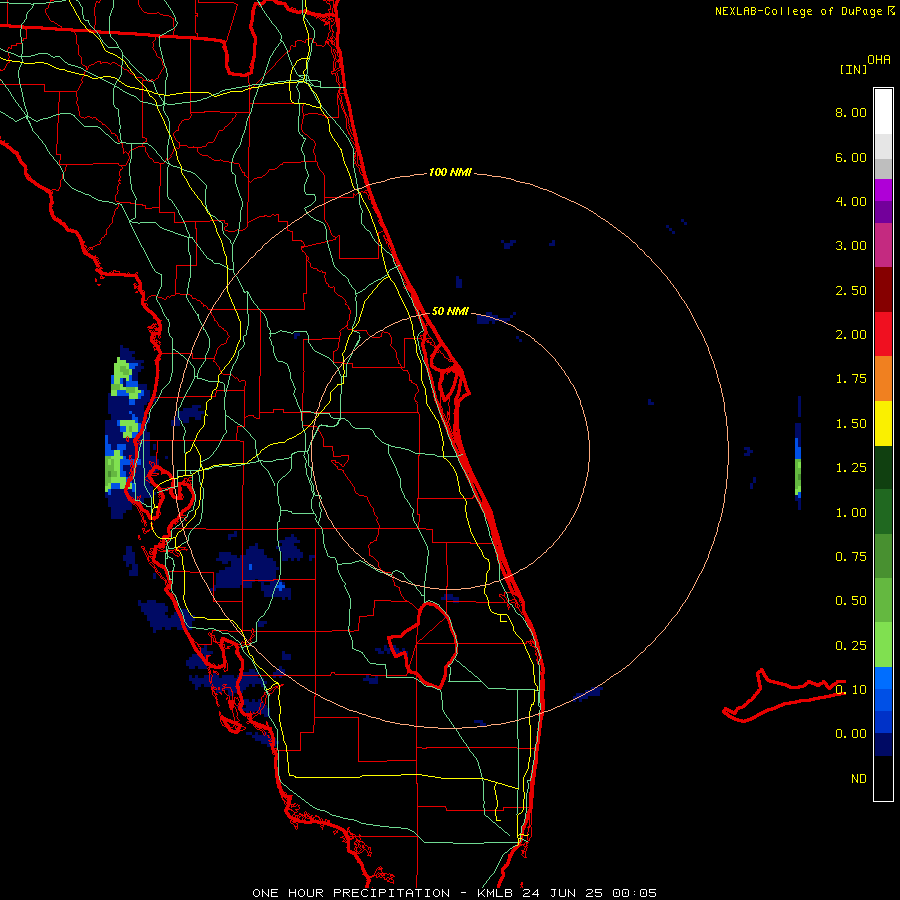Click the OHA product label
900x900 pixels.
click(x=879, y=59)
